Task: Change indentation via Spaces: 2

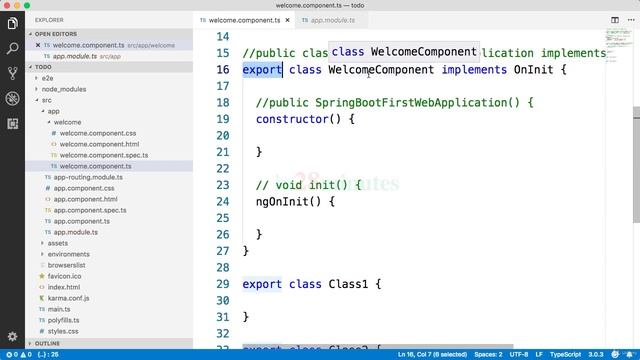Action: click(488, 355)
